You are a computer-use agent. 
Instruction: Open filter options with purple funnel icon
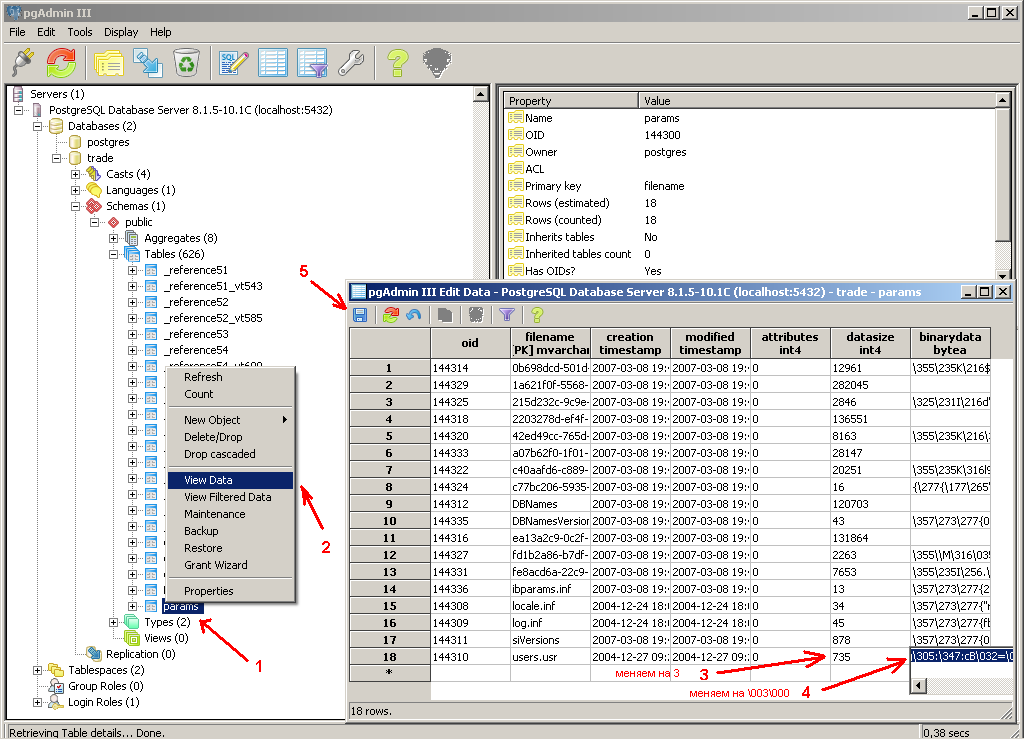tap(507, 315)
